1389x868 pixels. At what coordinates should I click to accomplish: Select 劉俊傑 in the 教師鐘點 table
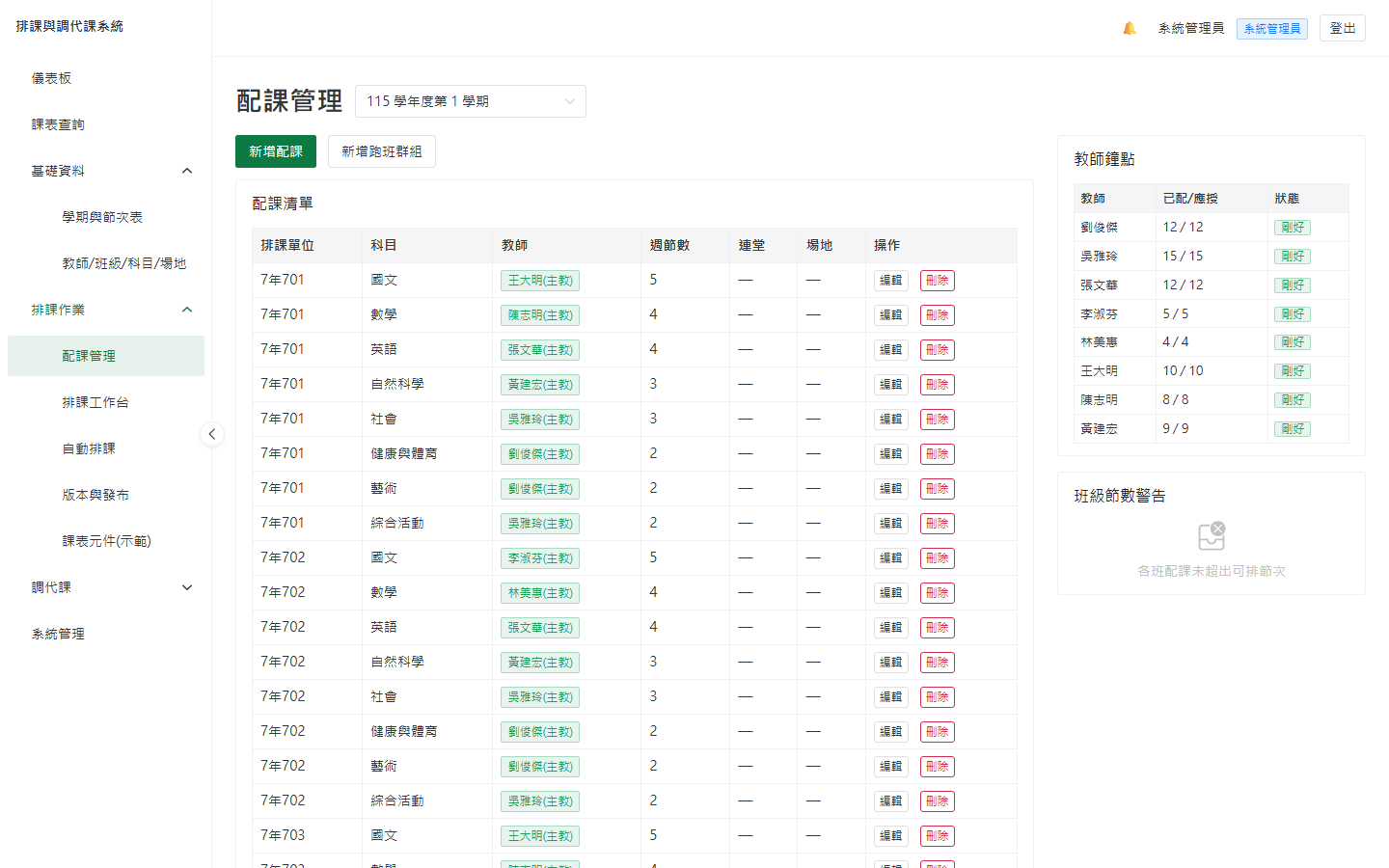[1100, 228]
